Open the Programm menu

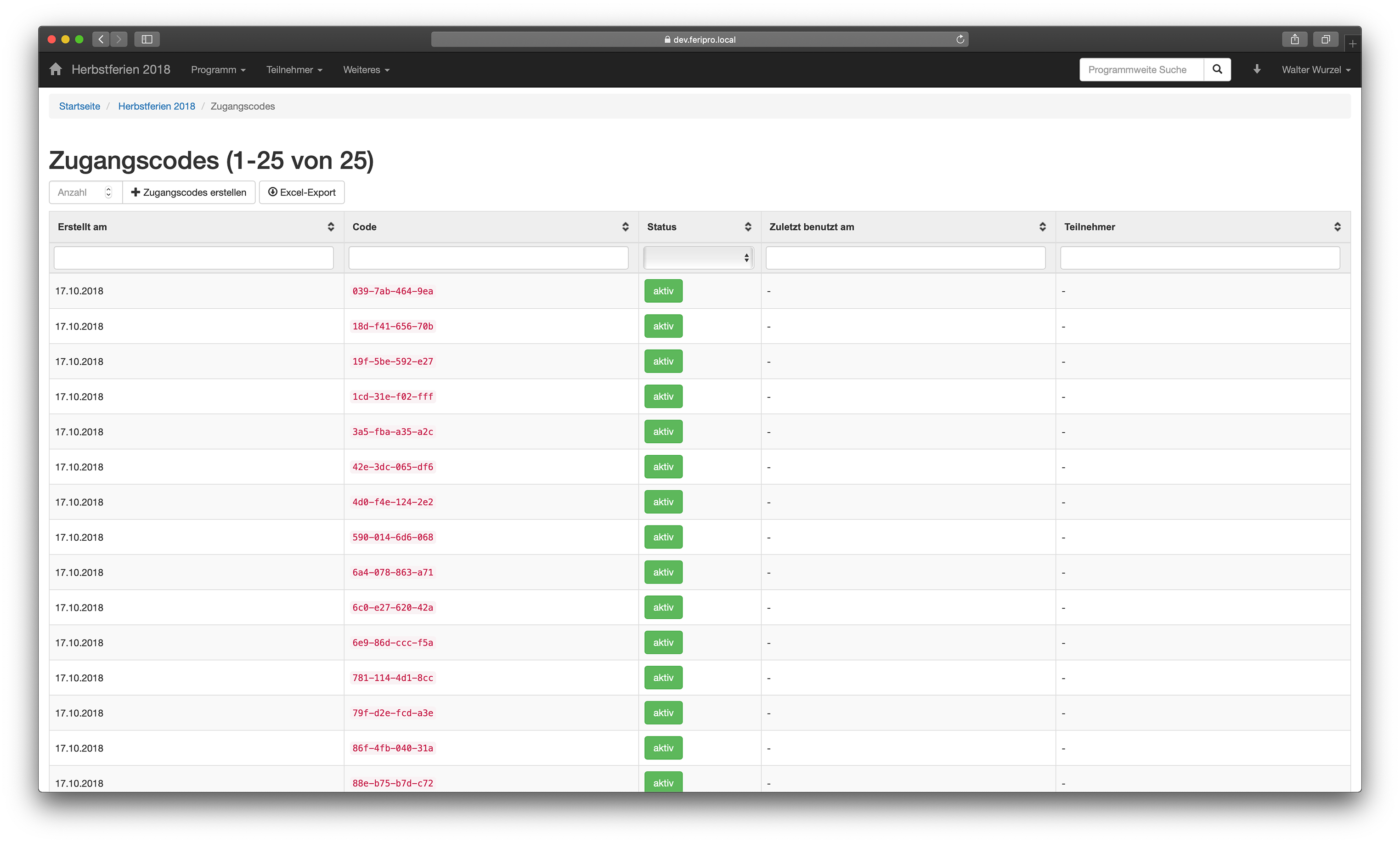(x=218, y=69)
